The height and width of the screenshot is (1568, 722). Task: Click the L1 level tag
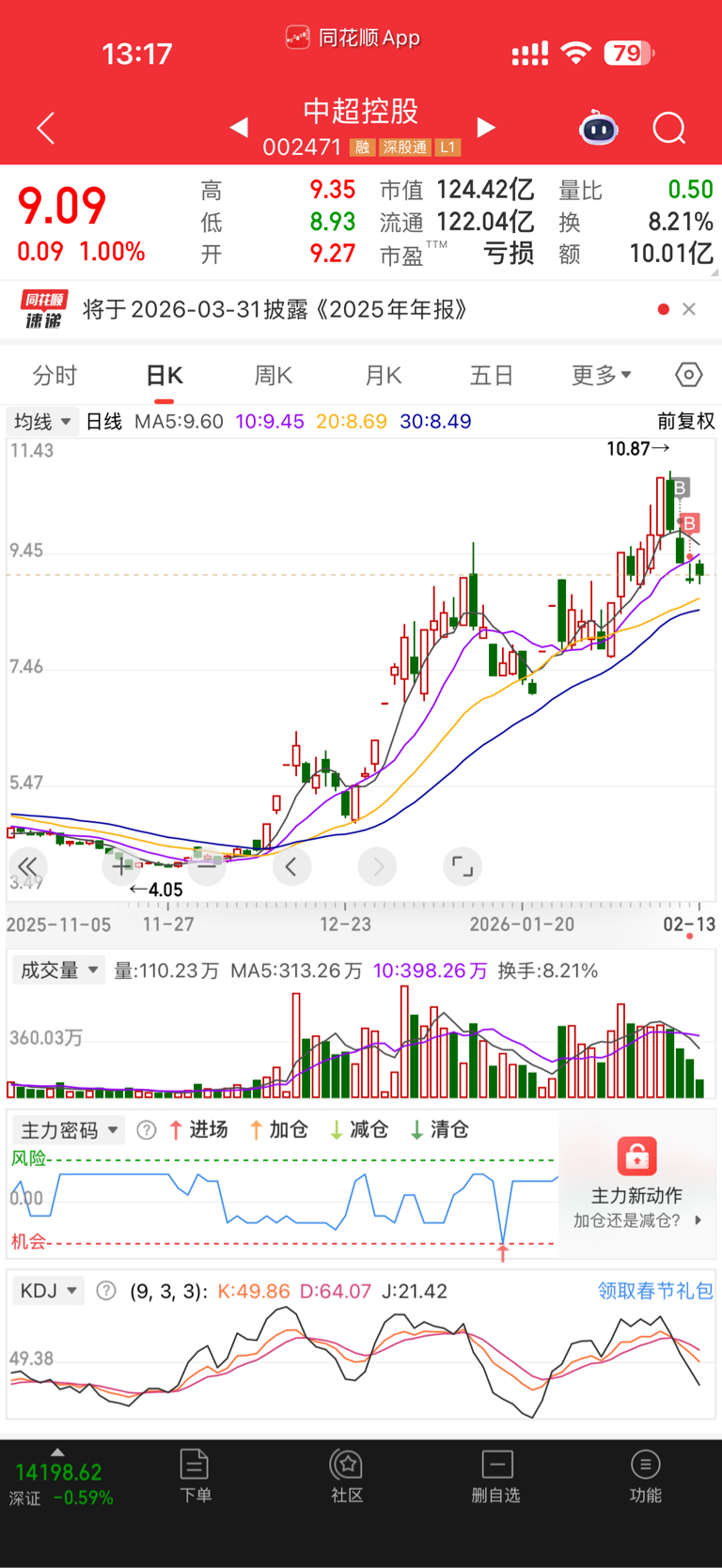(x=447, y=147)
